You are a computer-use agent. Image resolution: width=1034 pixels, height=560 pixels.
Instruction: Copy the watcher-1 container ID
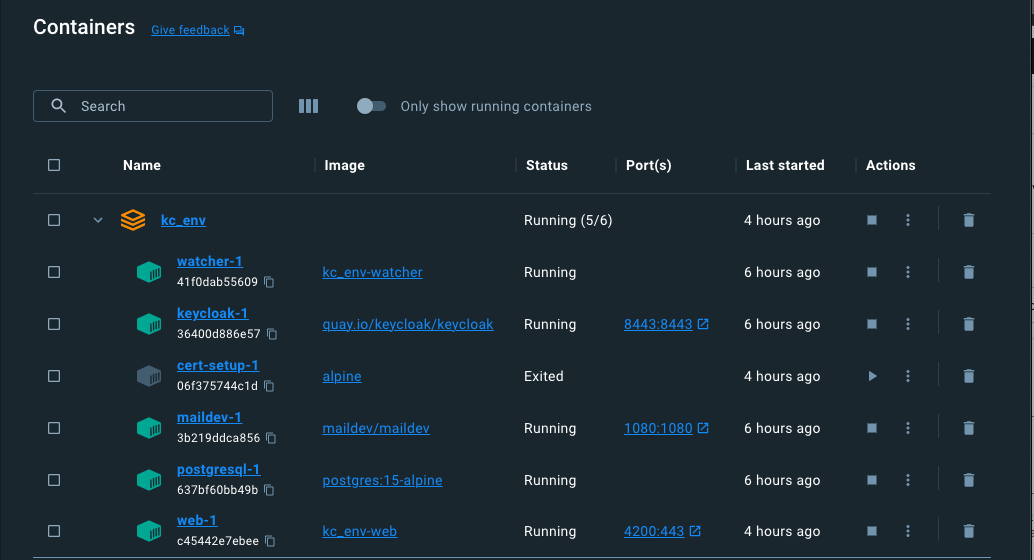(x=269, y=282)
